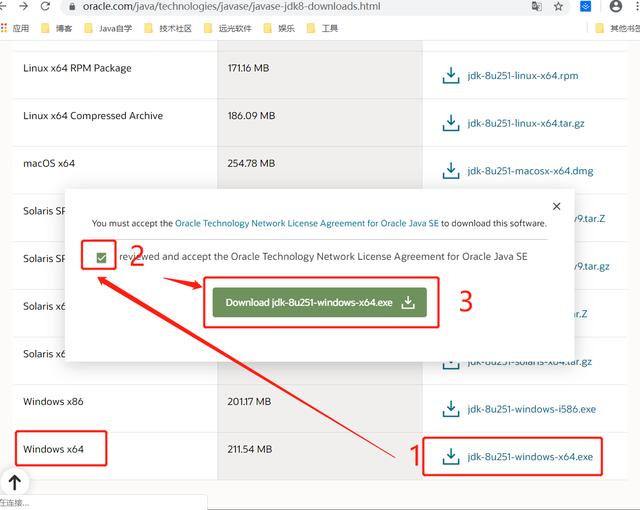Click download icon for jdk-8u251-linux-x64.tar.gz
This screenshot has height=510, width=640.
(x=451, y=123)
